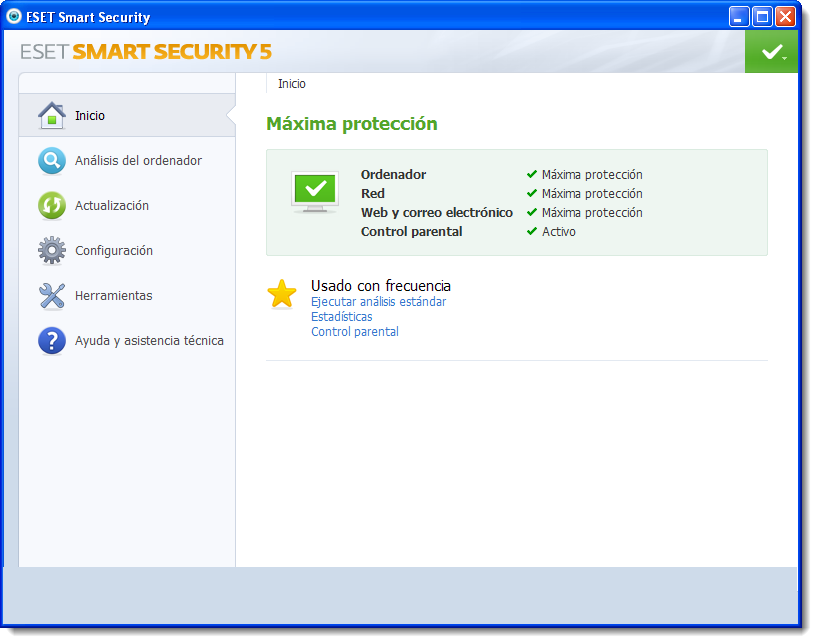Click the ESET eye logo in title bar
This screenshot has height=643, width=817.
(14, 17)
